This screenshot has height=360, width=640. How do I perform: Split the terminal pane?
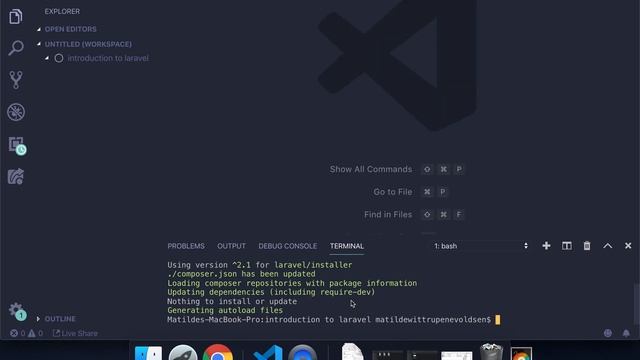tap(567, 246)
